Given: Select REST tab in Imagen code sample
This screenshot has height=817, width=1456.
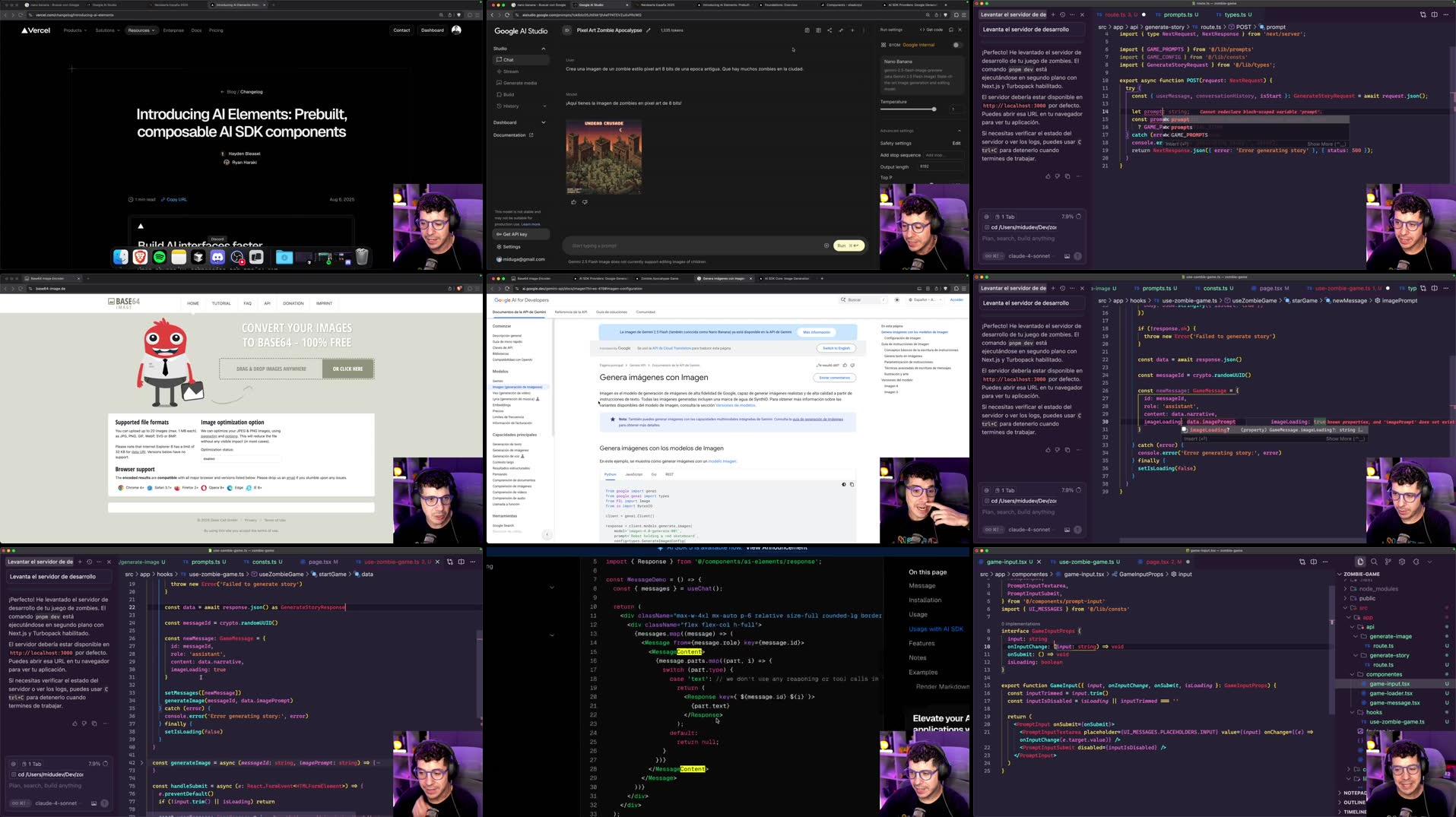Looking at the screenshot, I should point(669,474).
